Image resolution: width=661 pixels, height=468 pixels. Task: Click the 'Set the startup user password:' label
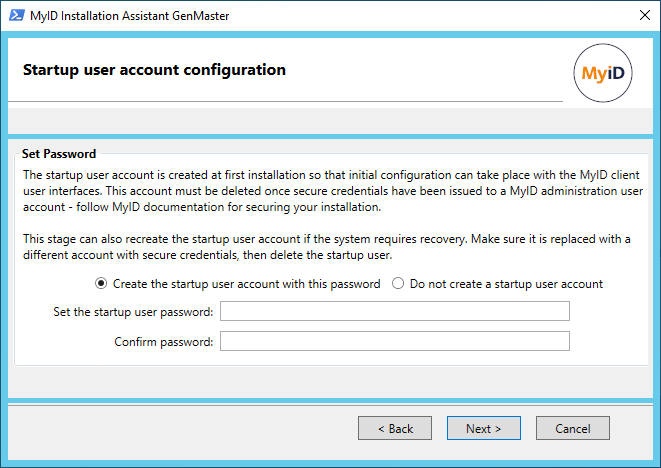133,312
